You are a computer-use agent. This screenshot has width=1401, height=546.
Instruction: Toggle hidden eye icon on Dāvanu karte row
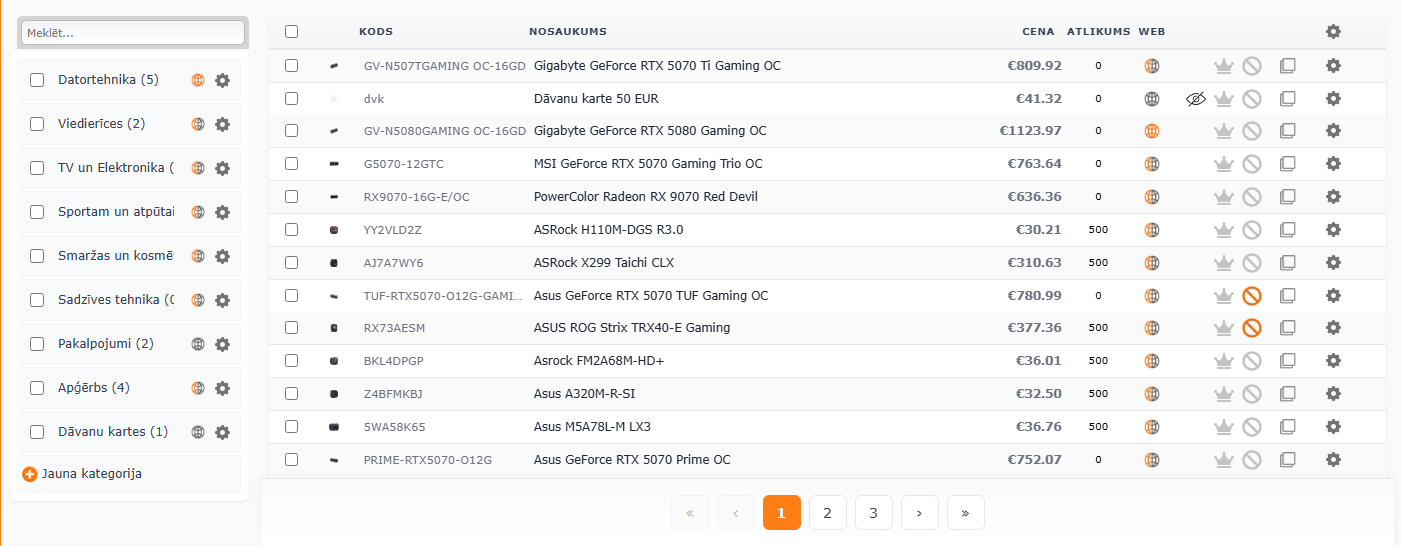[x=1196, y=99]
